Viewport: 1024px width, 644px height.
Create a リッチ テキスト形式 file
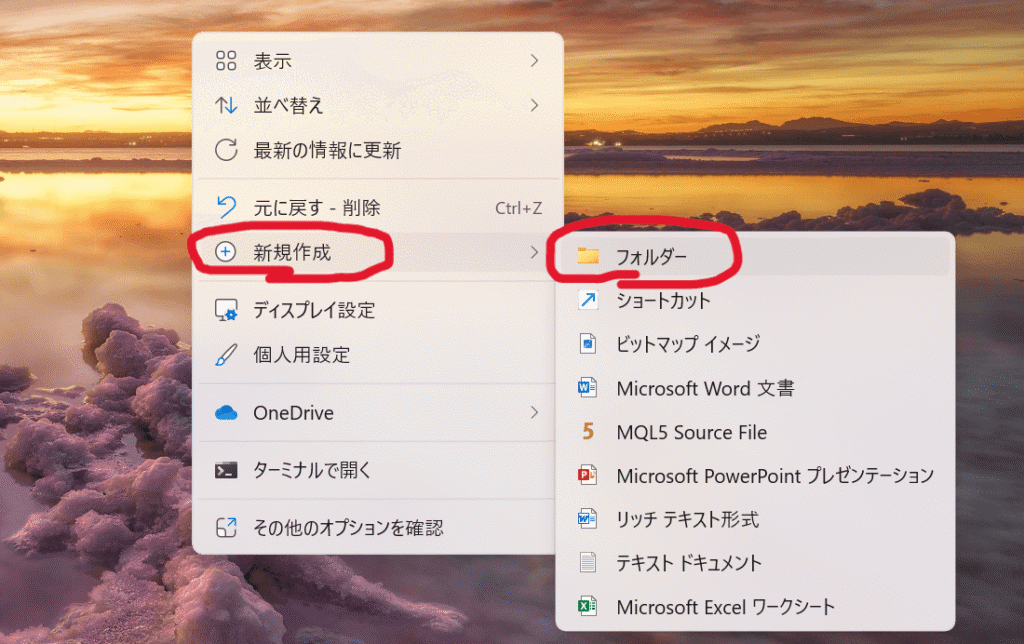tap(687, 519)
